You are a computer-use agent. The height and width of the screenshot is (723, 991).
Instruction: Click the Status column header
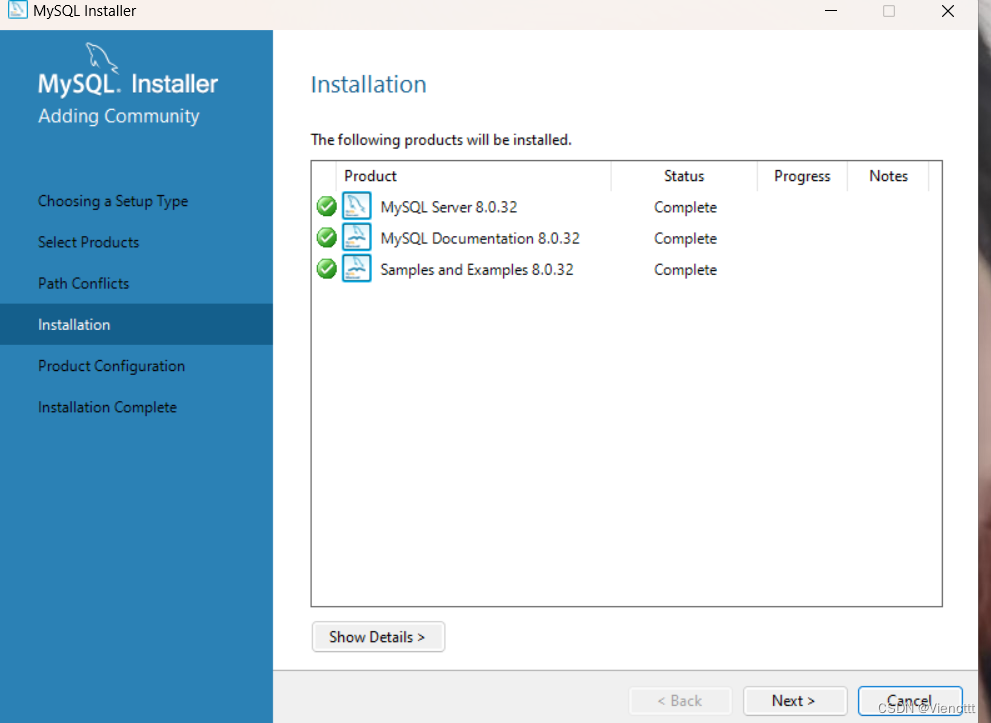coord(684,176)
